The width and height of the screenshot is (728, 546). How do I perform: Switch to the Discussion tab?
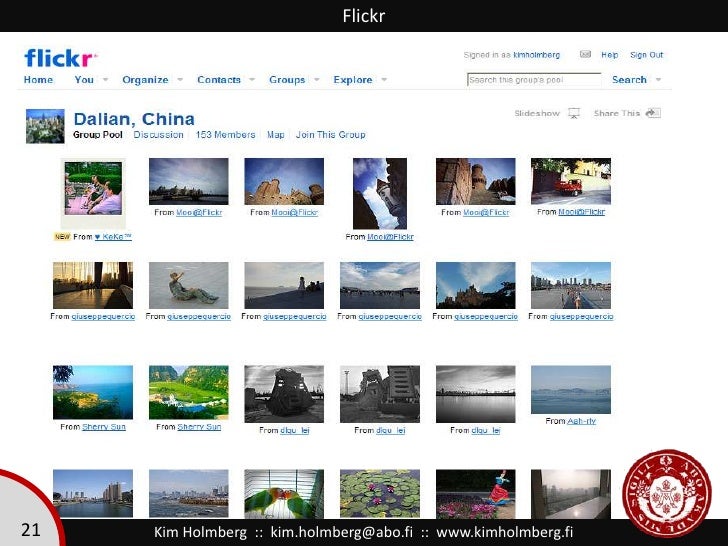(158, 135)
